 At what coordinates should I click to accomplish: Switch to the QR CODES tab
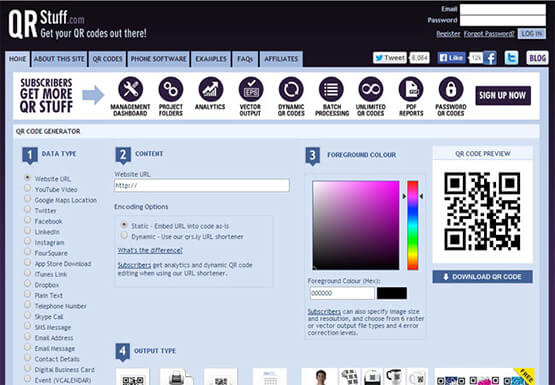[x=107, y=59]
